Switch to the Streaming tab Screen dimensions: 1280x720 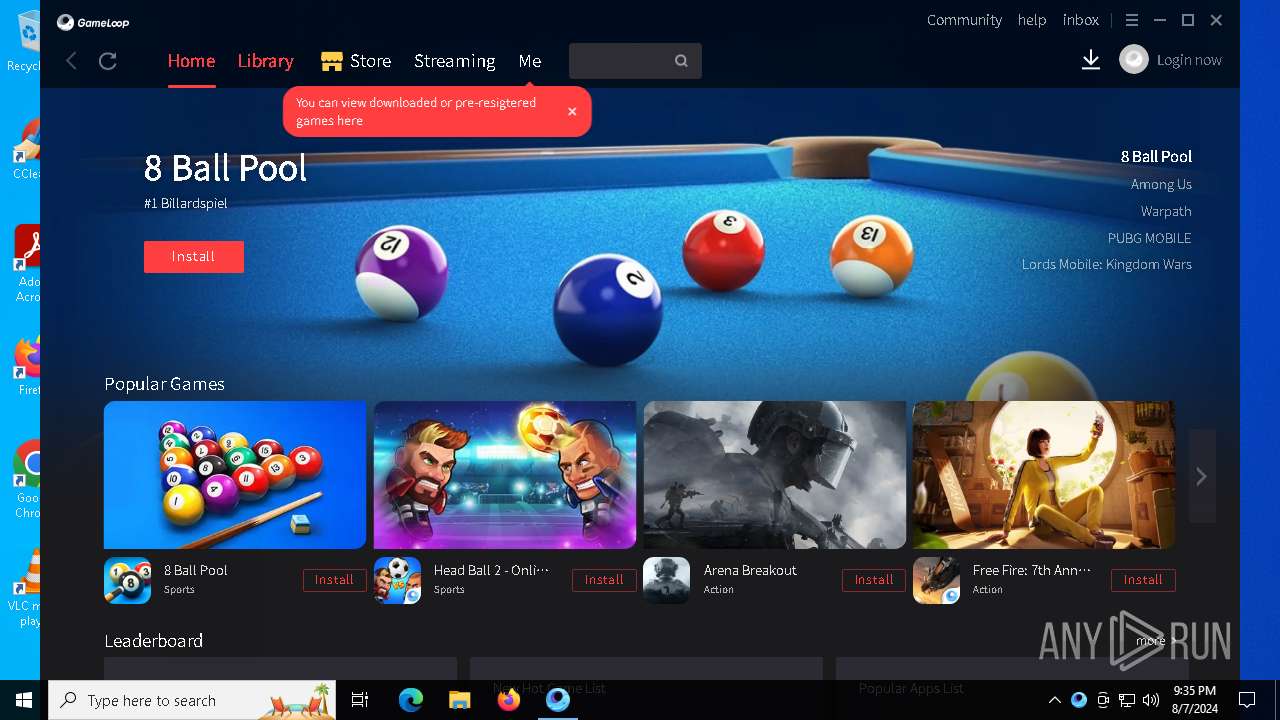tap(455, 61)
